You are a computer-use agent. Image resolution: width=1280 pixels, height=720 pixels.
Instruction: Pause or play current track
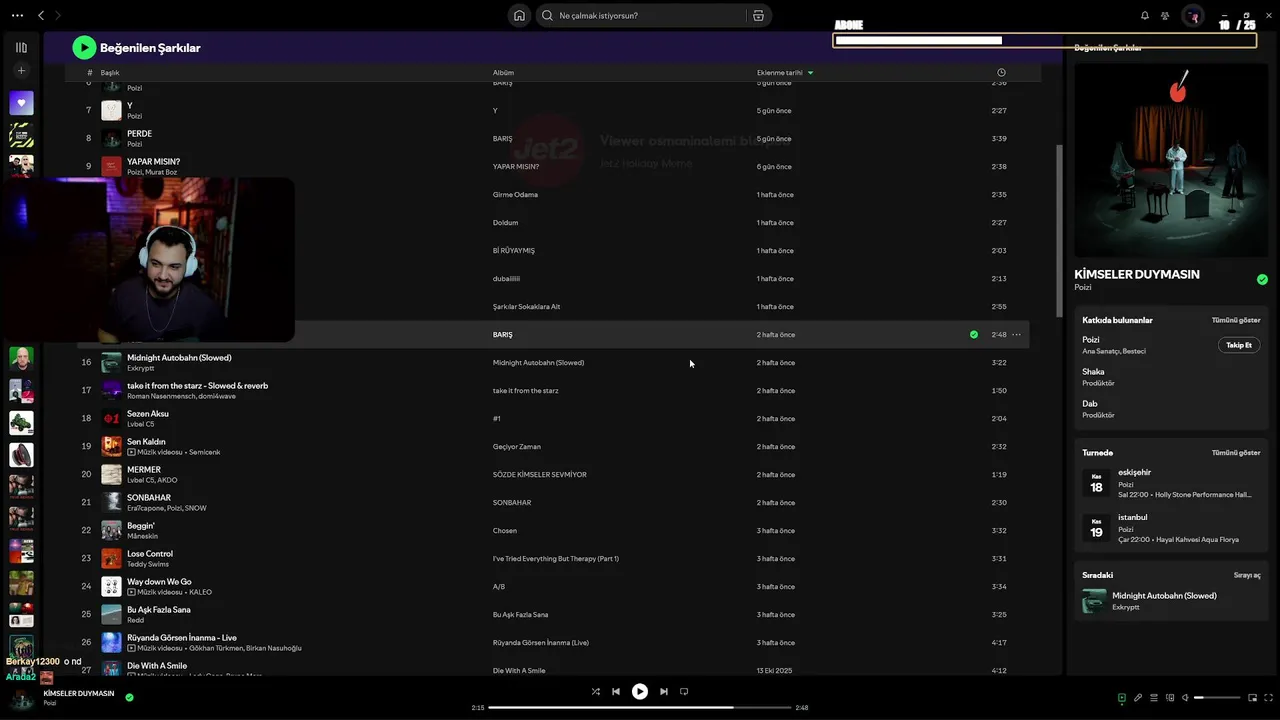click(x=640, y=691)
